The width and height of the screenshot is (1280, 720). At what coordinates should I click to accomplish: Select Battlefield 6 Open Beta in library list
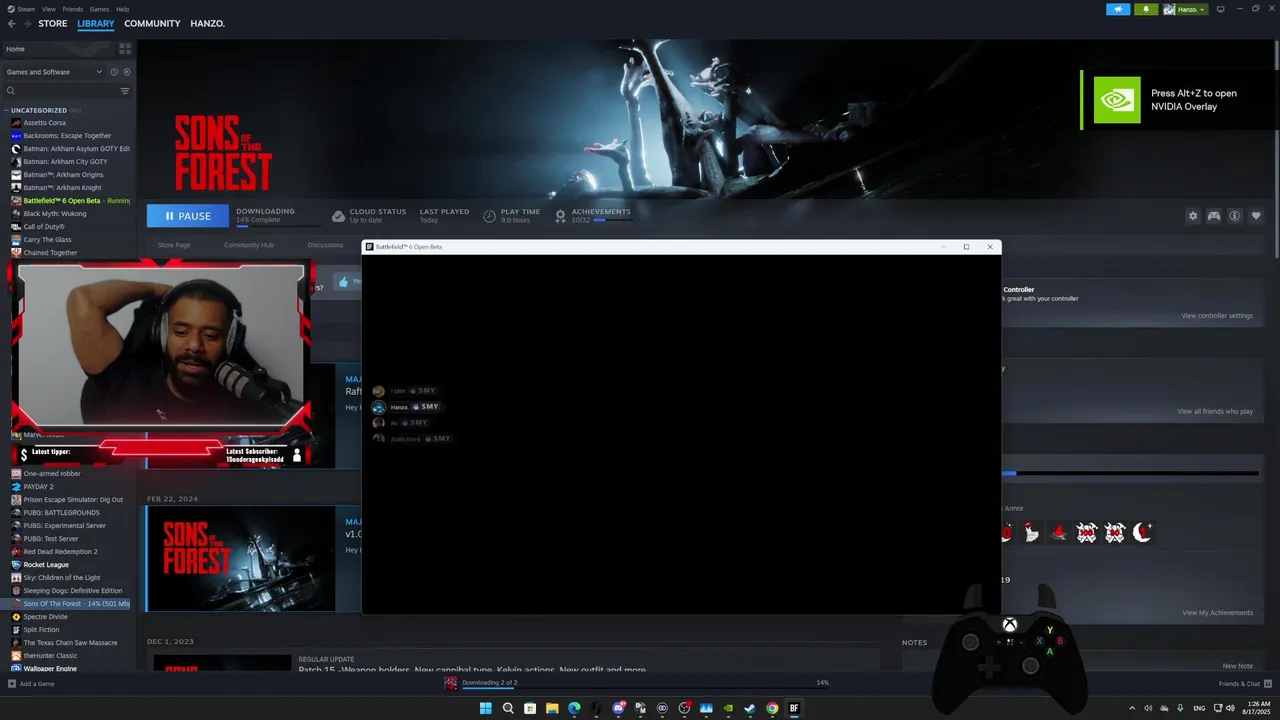click(70, 201)
